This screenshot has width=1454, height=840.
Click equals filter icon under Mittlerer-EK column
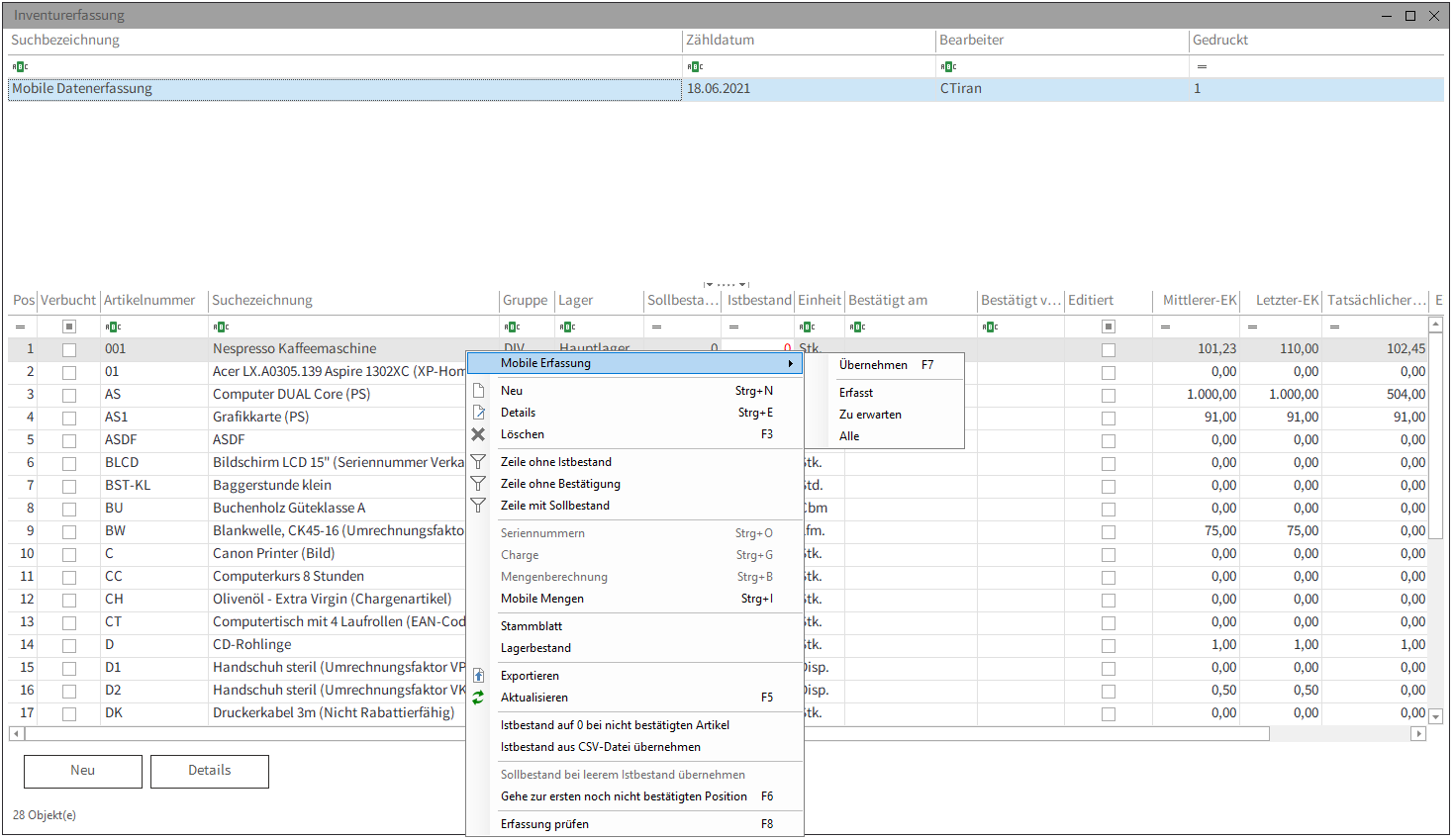point(1165,327)
